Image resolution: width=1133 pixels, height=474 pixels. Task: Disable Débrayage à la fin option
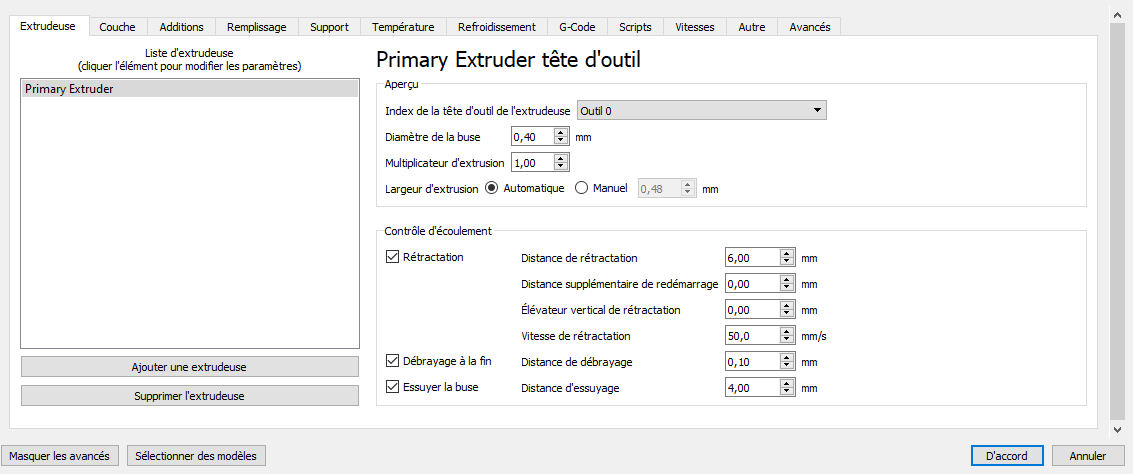click(393, 360)
